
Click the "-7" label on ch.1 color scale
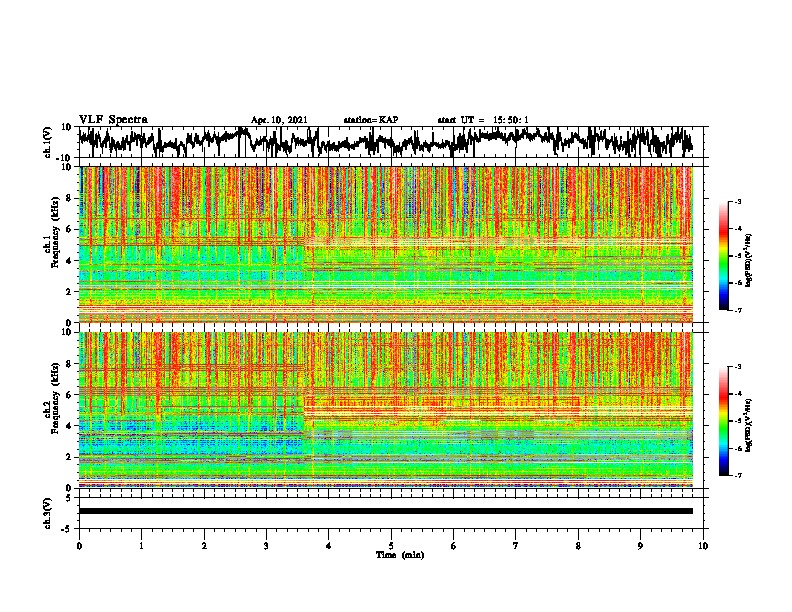coord(737,310)
